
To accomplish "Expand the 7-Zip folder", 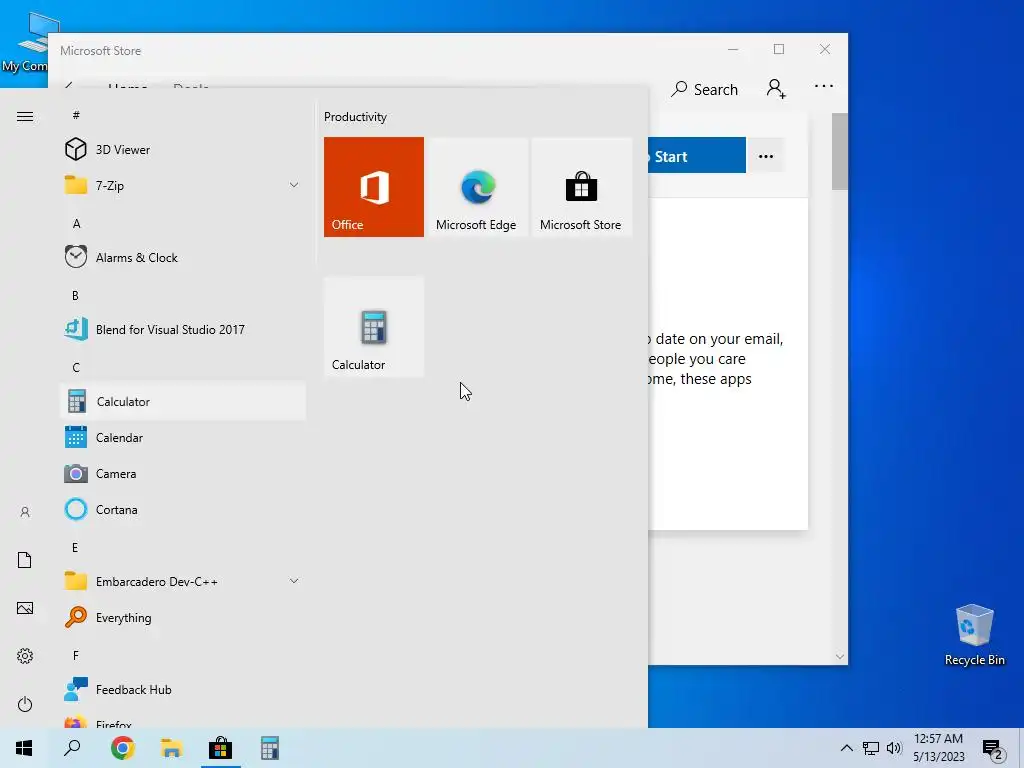I will point(183,185).
